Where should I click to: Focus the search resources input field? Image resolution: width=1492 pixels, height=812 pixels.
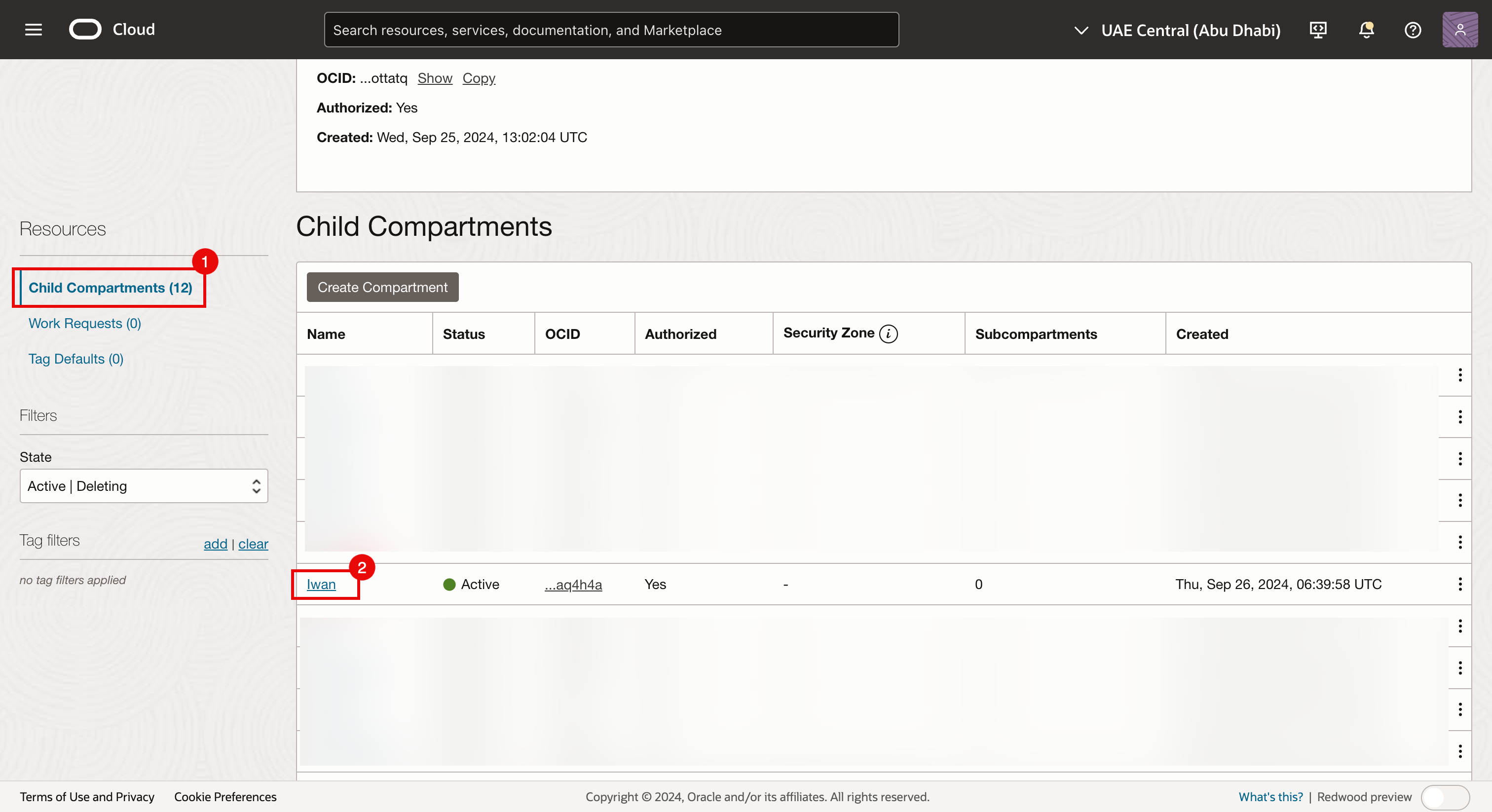click(x=611, y=30)
